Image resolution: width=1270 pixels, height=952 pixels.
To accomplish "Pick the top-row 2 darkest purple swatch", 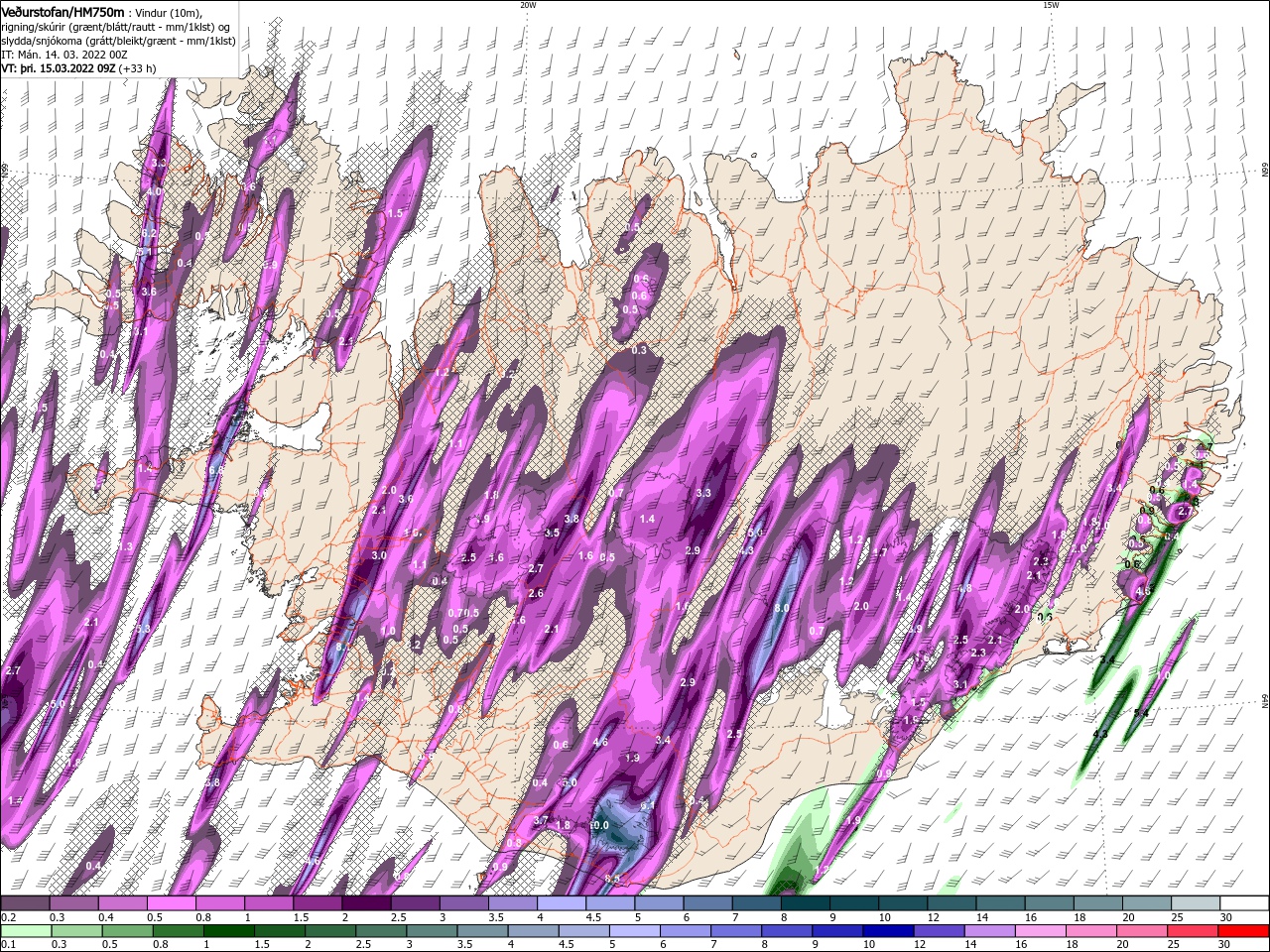I will 366,903.
